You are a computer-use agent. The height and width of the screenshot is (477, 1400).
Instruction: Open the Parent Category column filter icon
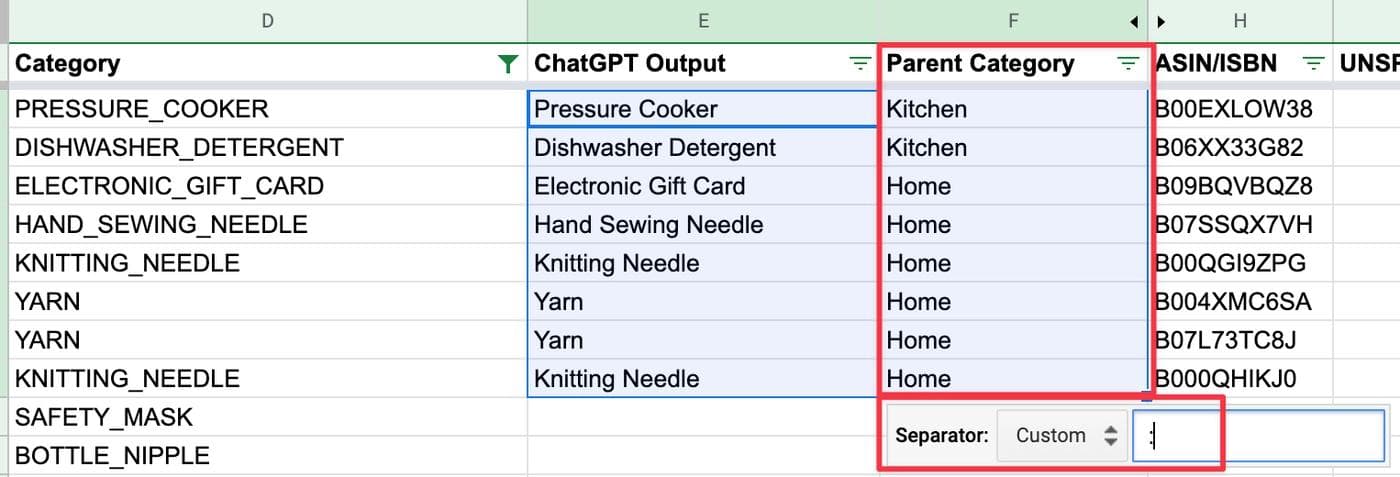pos(1128,64)
